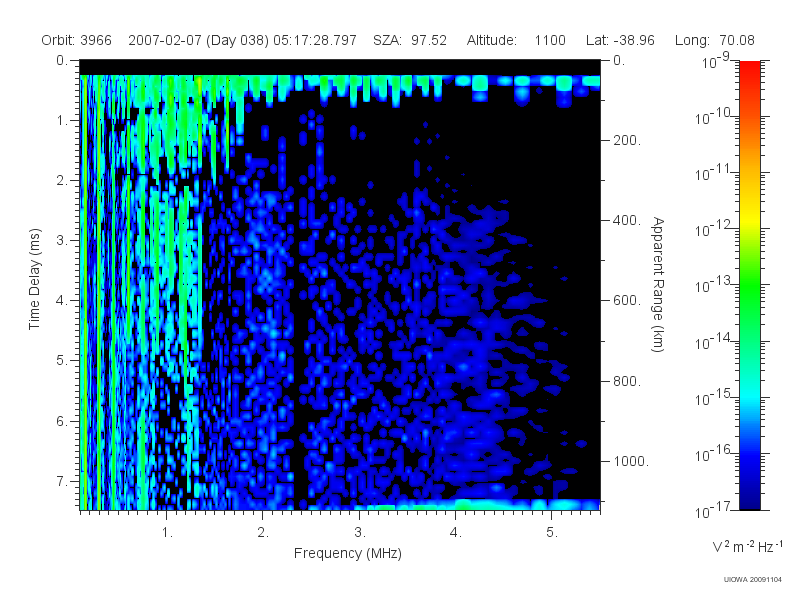Click the '2.' frequency tick label

tap(263, 533)
